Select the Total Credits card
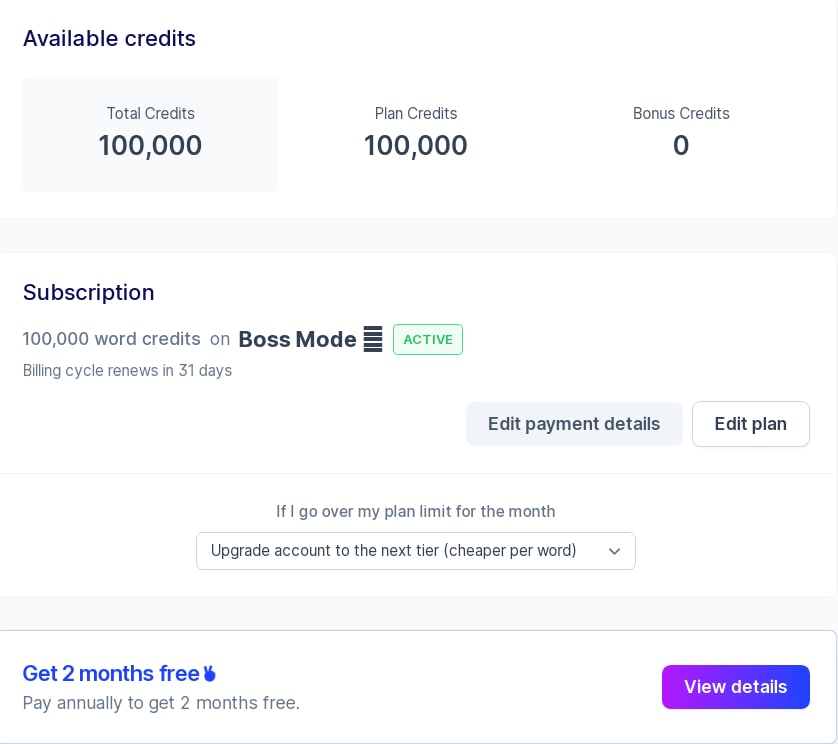This screenshot has height=744, width=838. coord(150,134)
